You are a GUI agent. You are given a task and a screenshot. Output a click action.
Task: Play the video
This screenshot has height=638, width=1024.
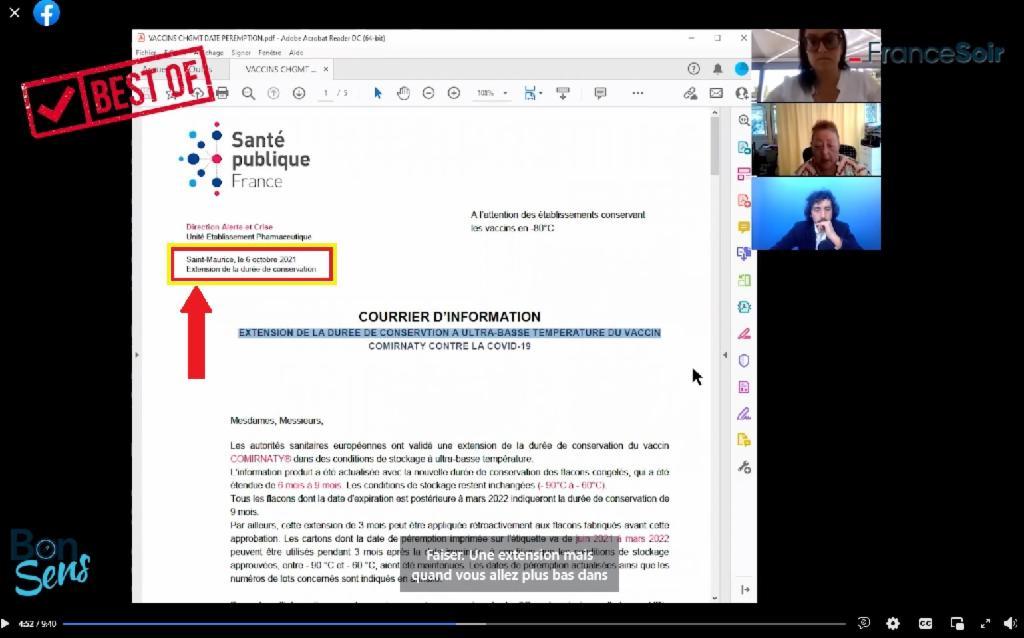5,624
